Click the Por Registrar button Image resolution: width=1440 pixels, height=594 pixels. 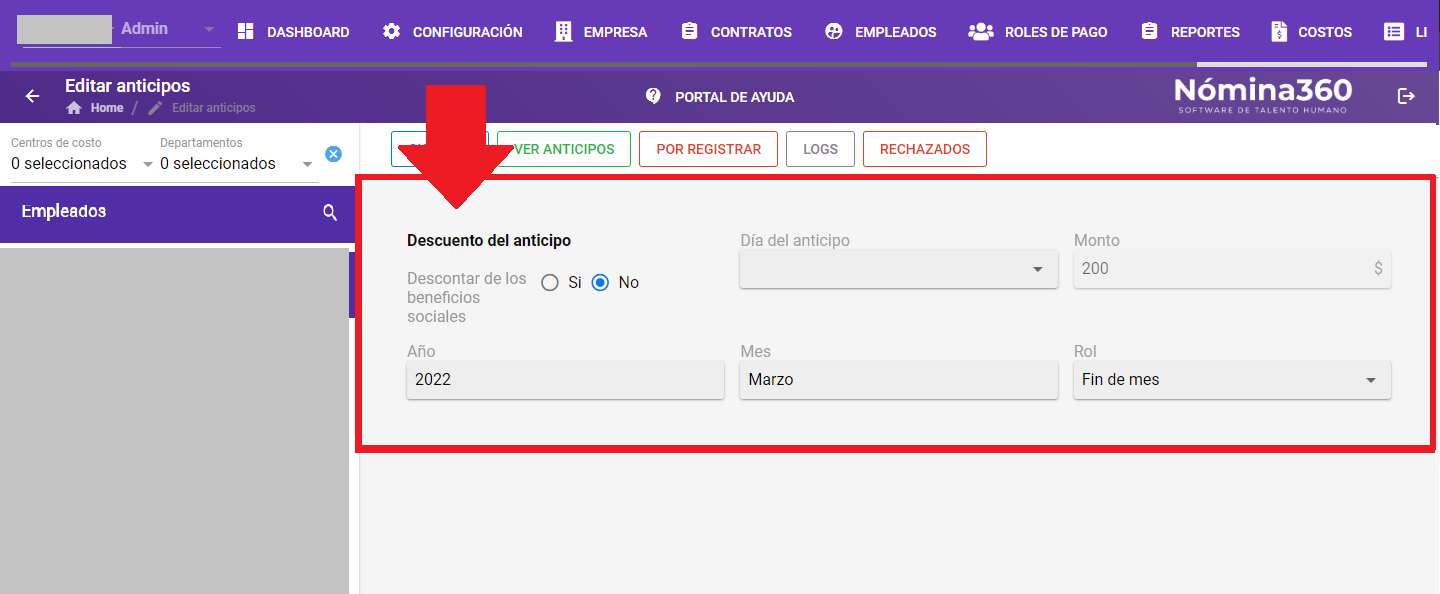point(709,149)
